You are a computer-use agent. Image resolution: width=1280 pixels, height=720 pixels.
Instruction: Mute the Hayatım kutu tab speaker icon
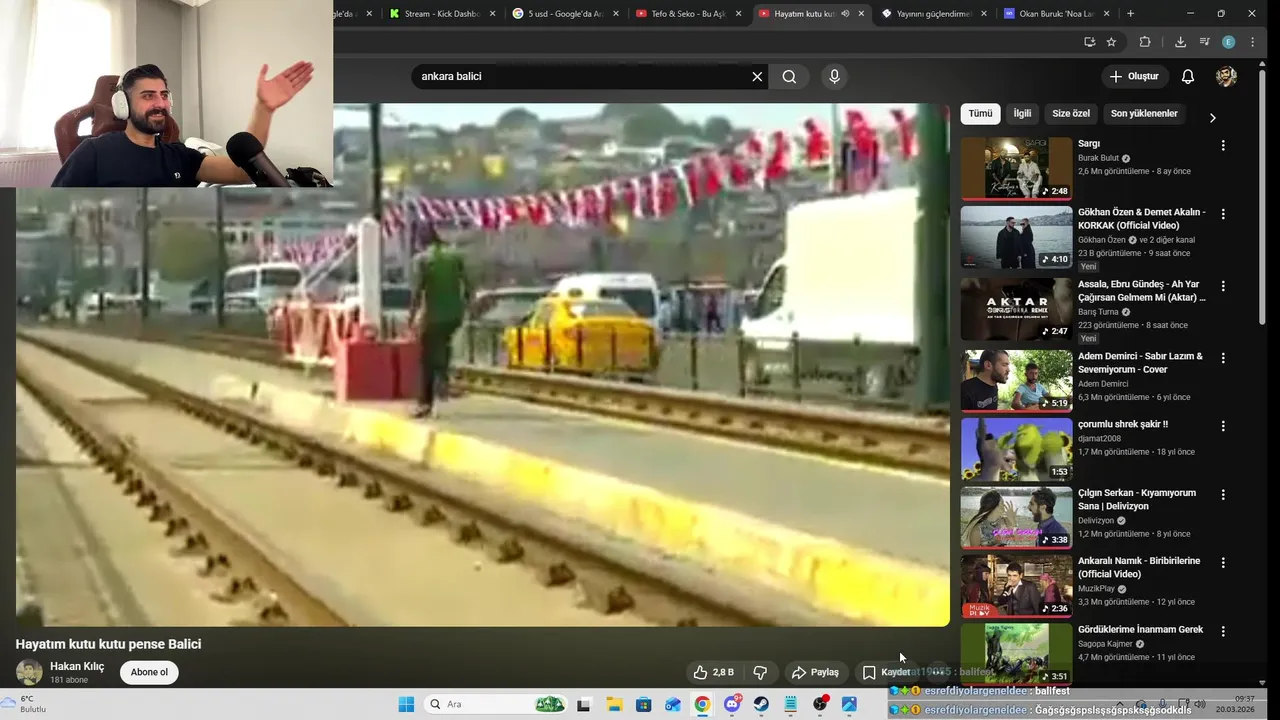pyautogui.click(x=845, y=14)
